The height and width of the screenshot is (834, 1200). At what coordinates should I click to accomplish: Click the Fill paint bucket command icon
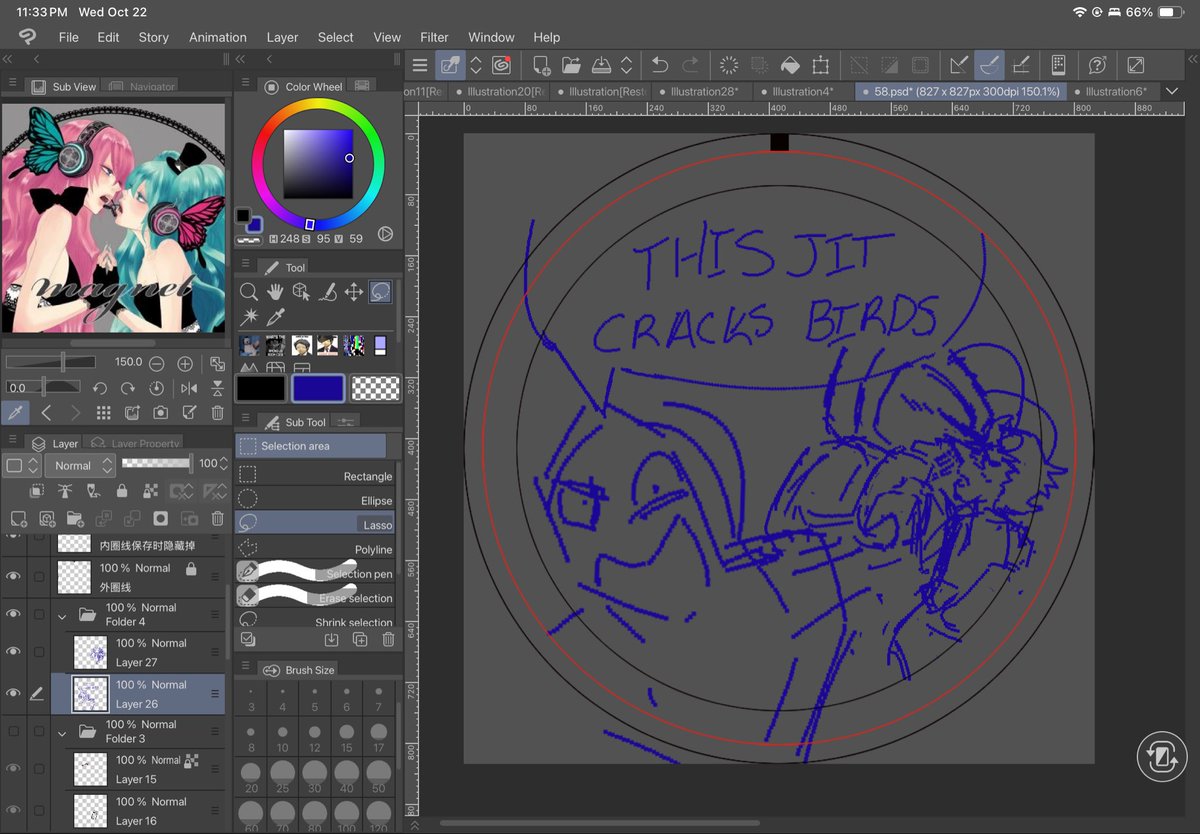[x=790, y=65]
